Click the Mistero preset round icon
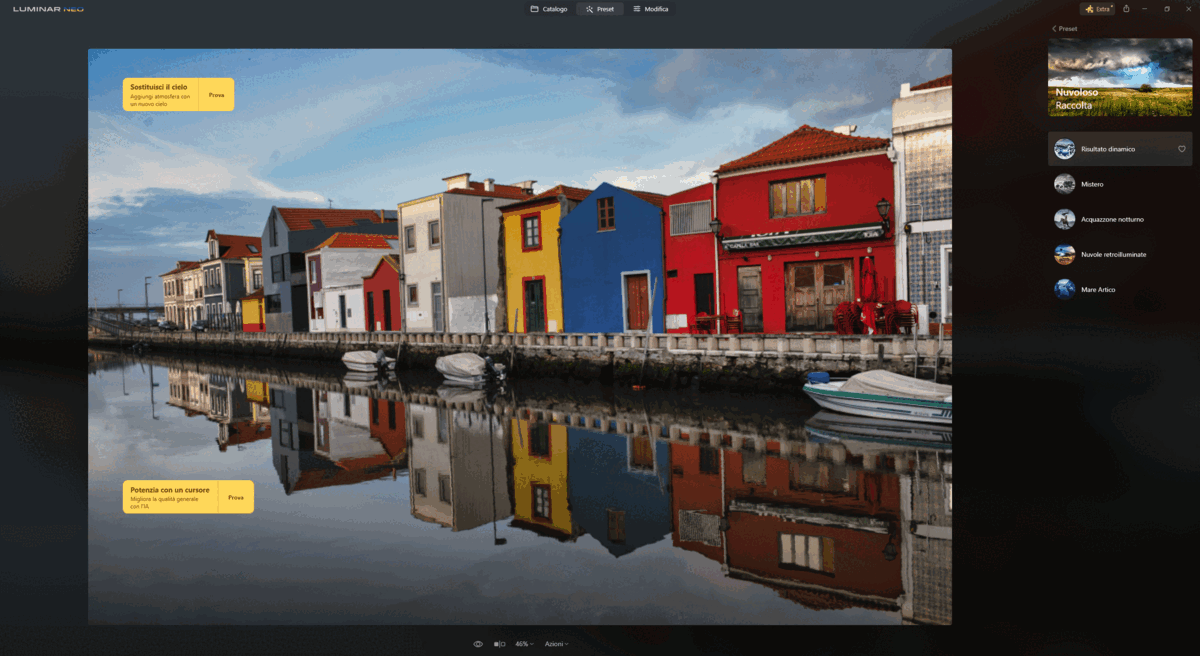 coord(1065,184)
